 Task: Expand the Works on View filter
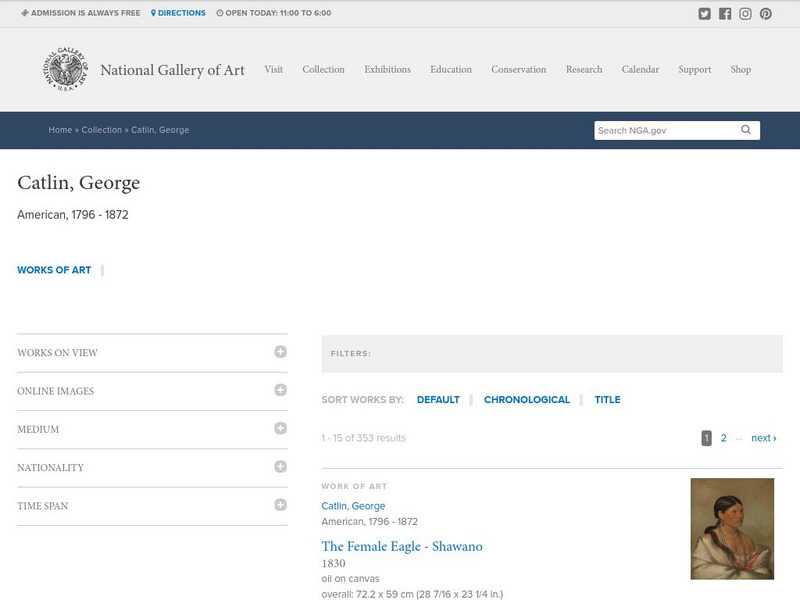tap(280, 352)
